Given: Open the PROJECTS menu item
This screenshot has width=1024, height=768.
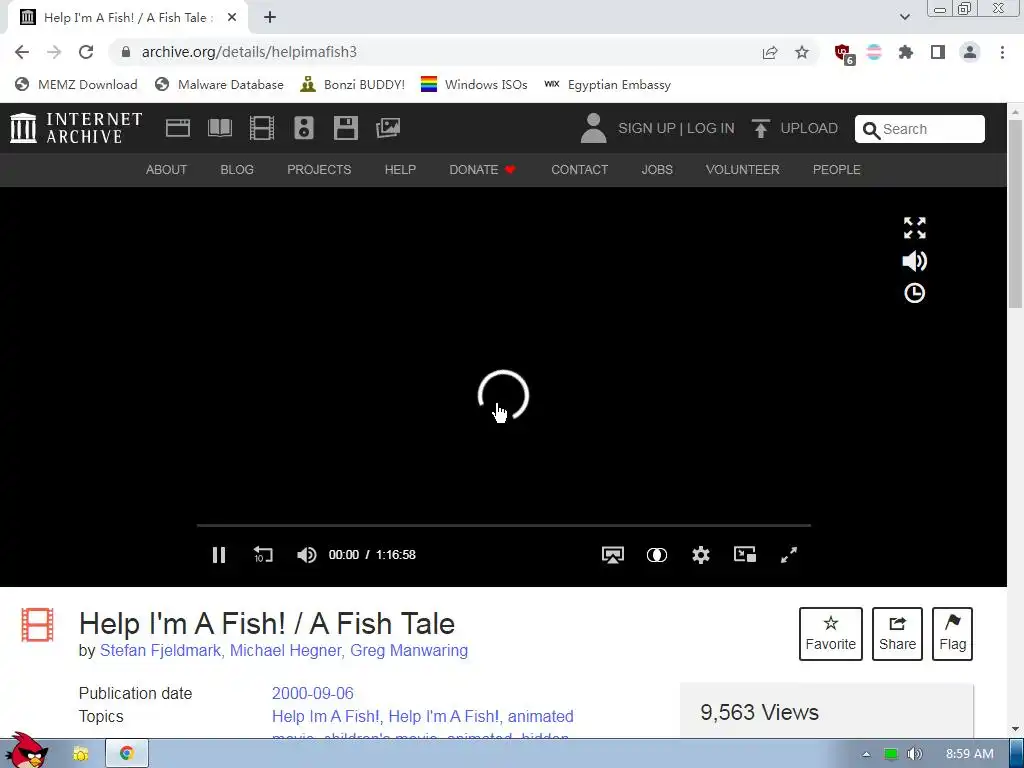Looking at the screenshot, I should pyautogui.click(x=319, y=170).
